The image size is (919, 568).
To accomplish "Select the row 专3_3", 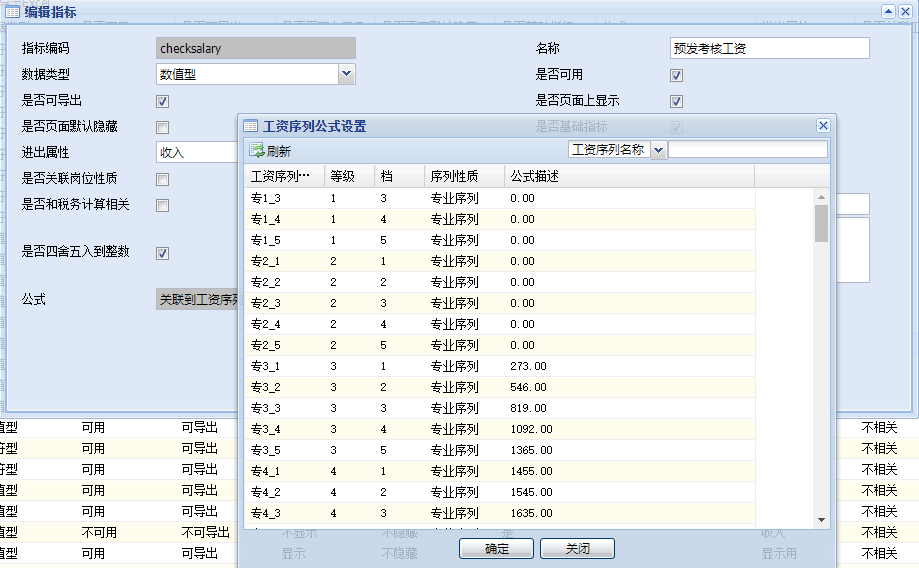I will 499,409.
